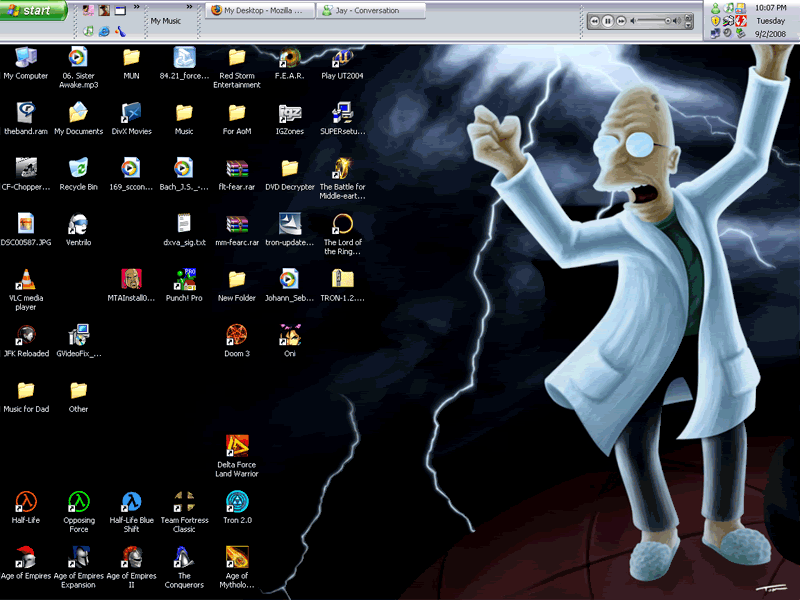Switch to Jay - Conversation taskbar window
The width and height of the screenshot is (800, 600).
pyautogui.click(x=371, y=11)
